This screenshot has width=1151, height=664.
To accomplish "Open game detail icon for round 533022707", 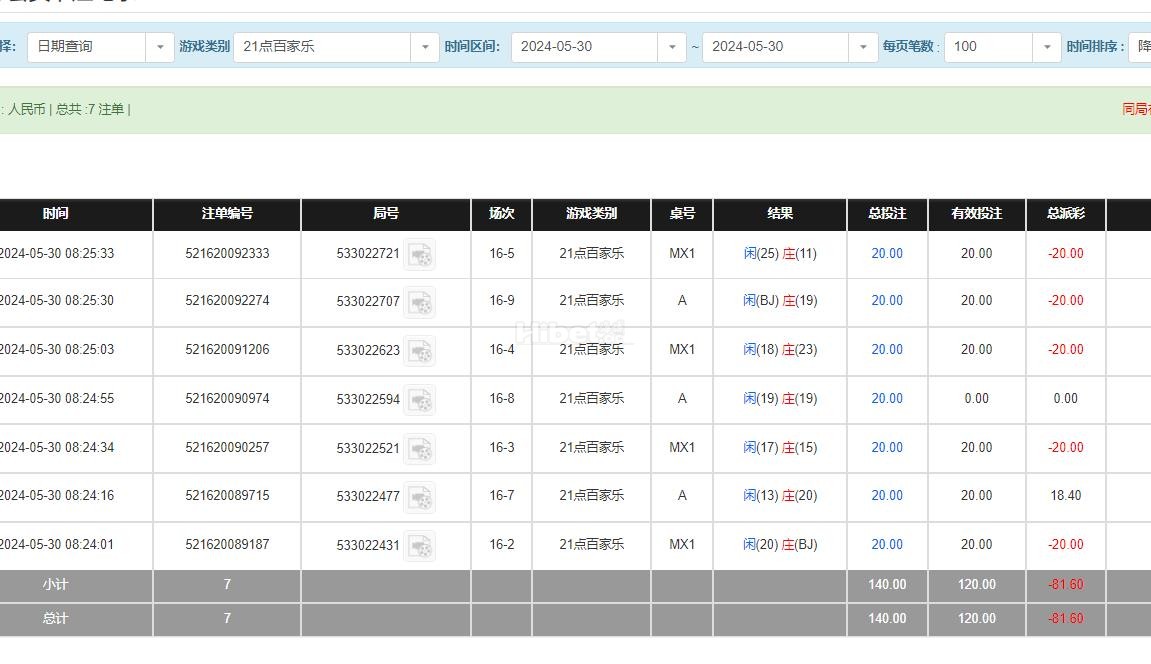I will [421, 302].
